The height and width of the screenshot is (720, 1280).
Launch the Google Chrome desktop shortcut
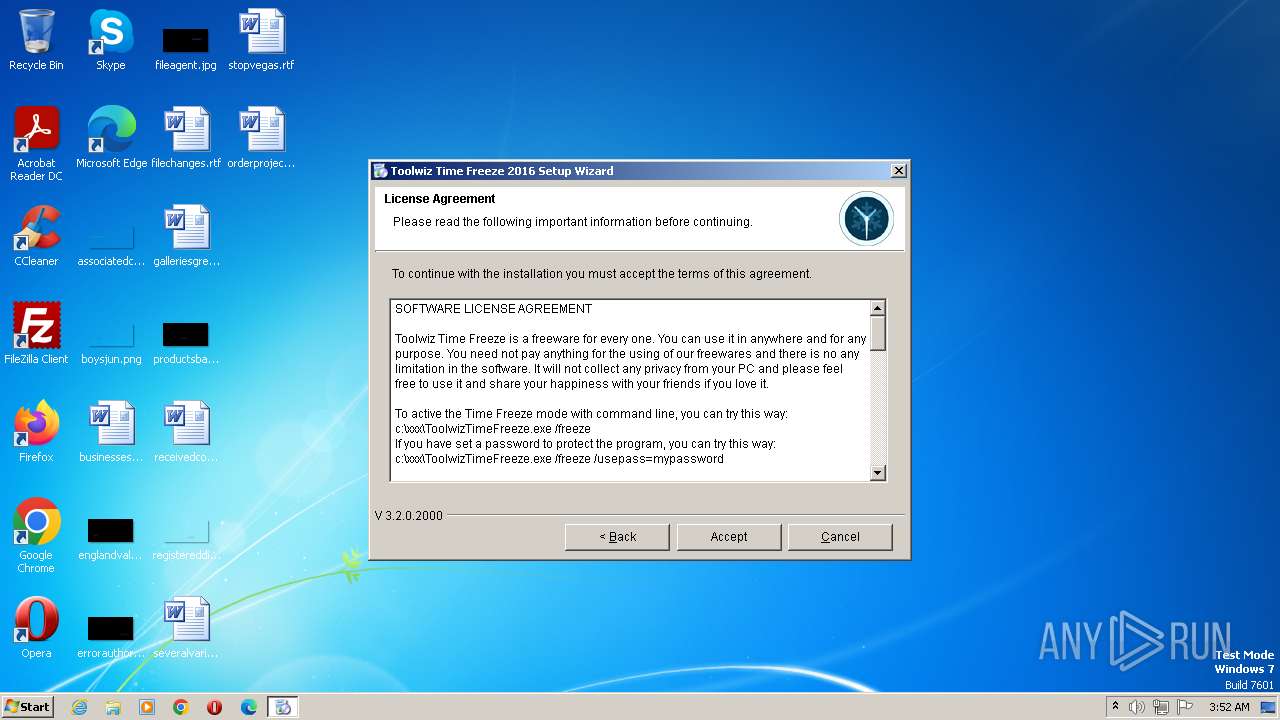coord(36,536)
